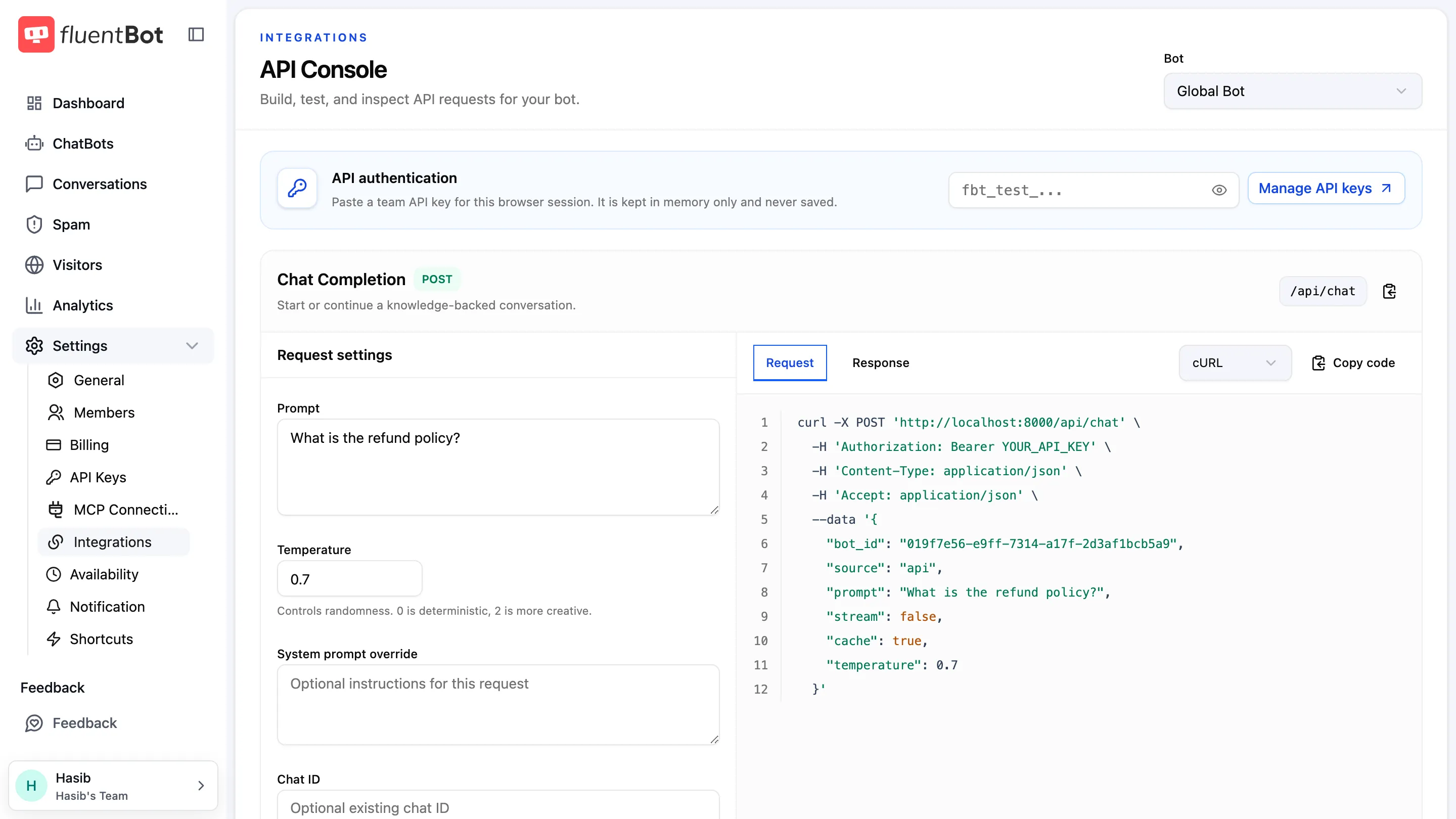Click the Copy code button
This screenshot has height=819, width=1456.
[1353, 363]
